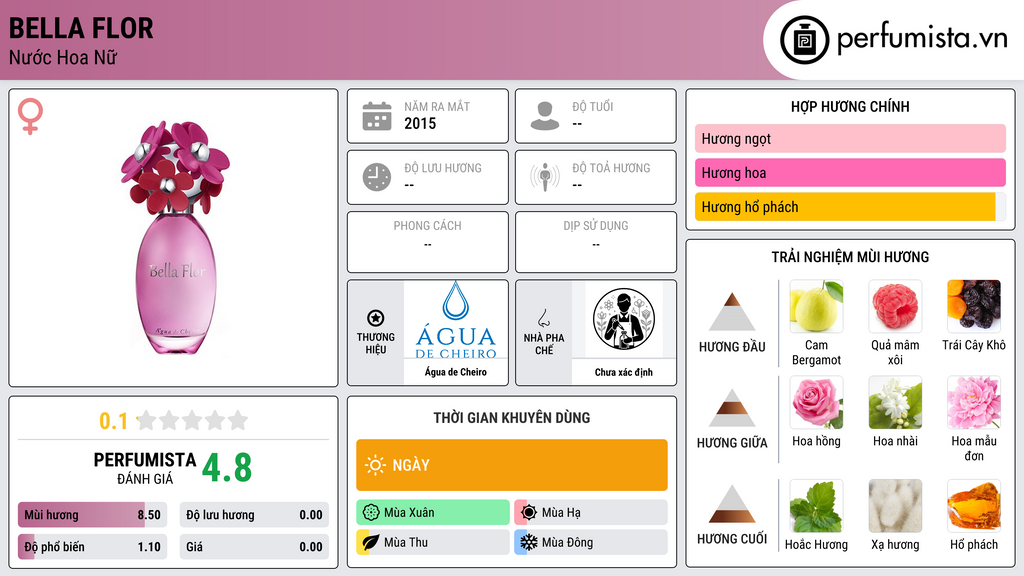Click the flower icon beside Mùa Xuân

coord(371,513)
